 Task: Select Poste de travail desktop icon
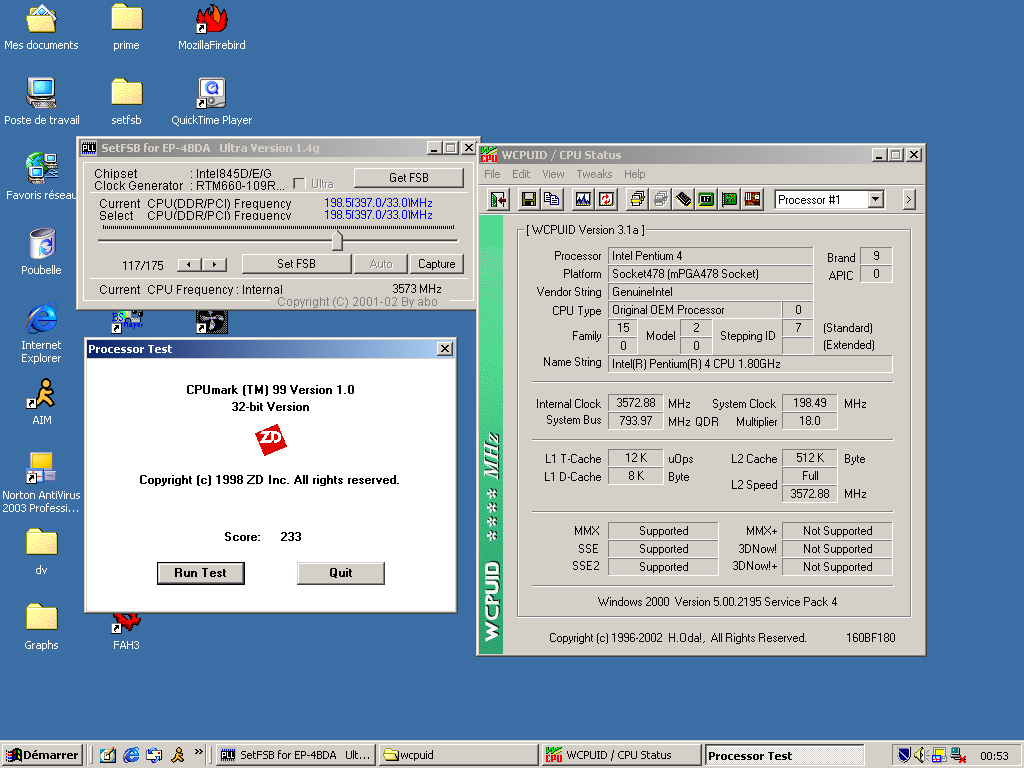click(41, 102)
